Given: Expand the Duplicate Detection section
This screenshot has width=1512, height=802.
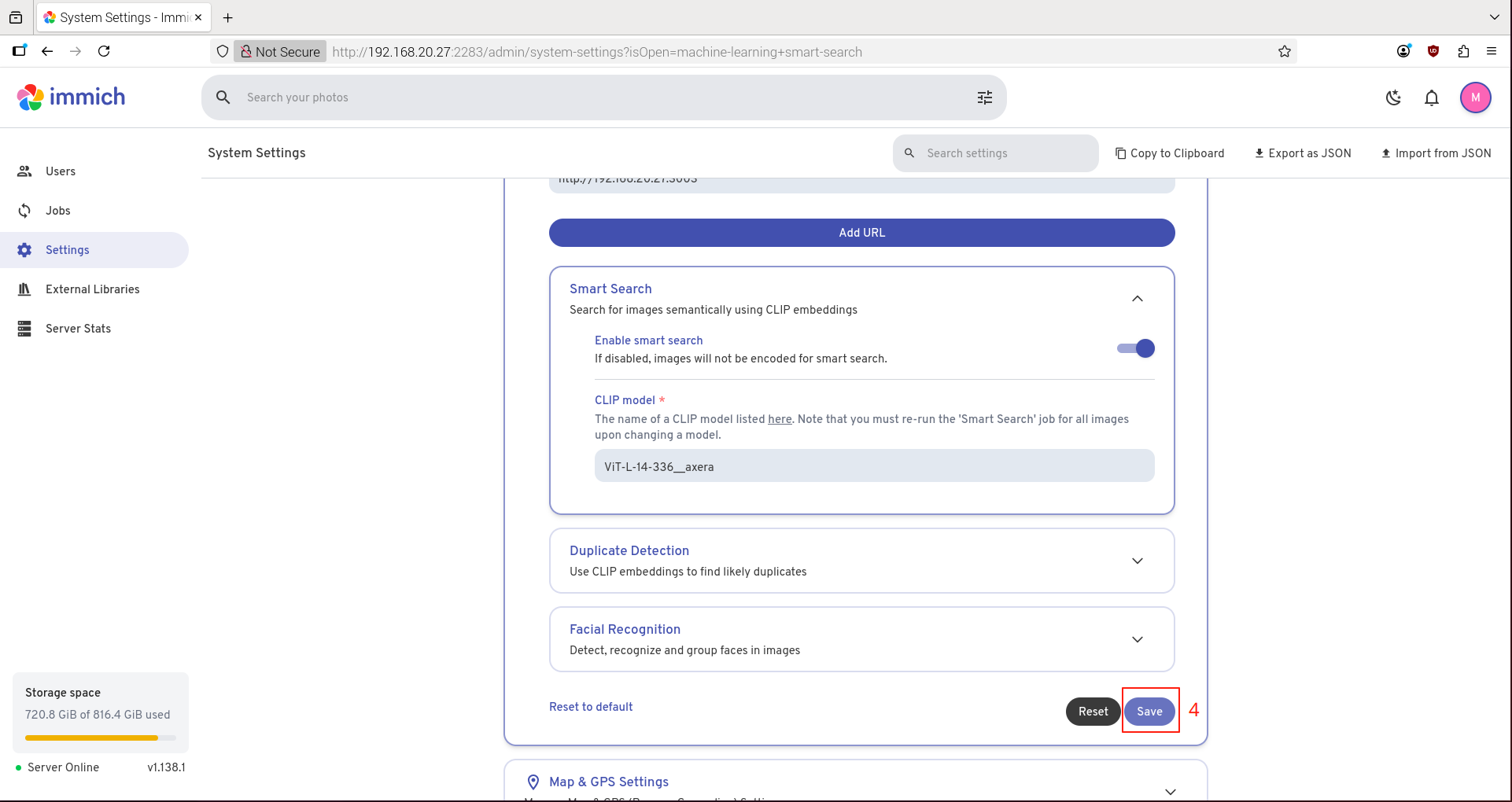Looking at the screenshot, I should click(x=1137, y=561).
